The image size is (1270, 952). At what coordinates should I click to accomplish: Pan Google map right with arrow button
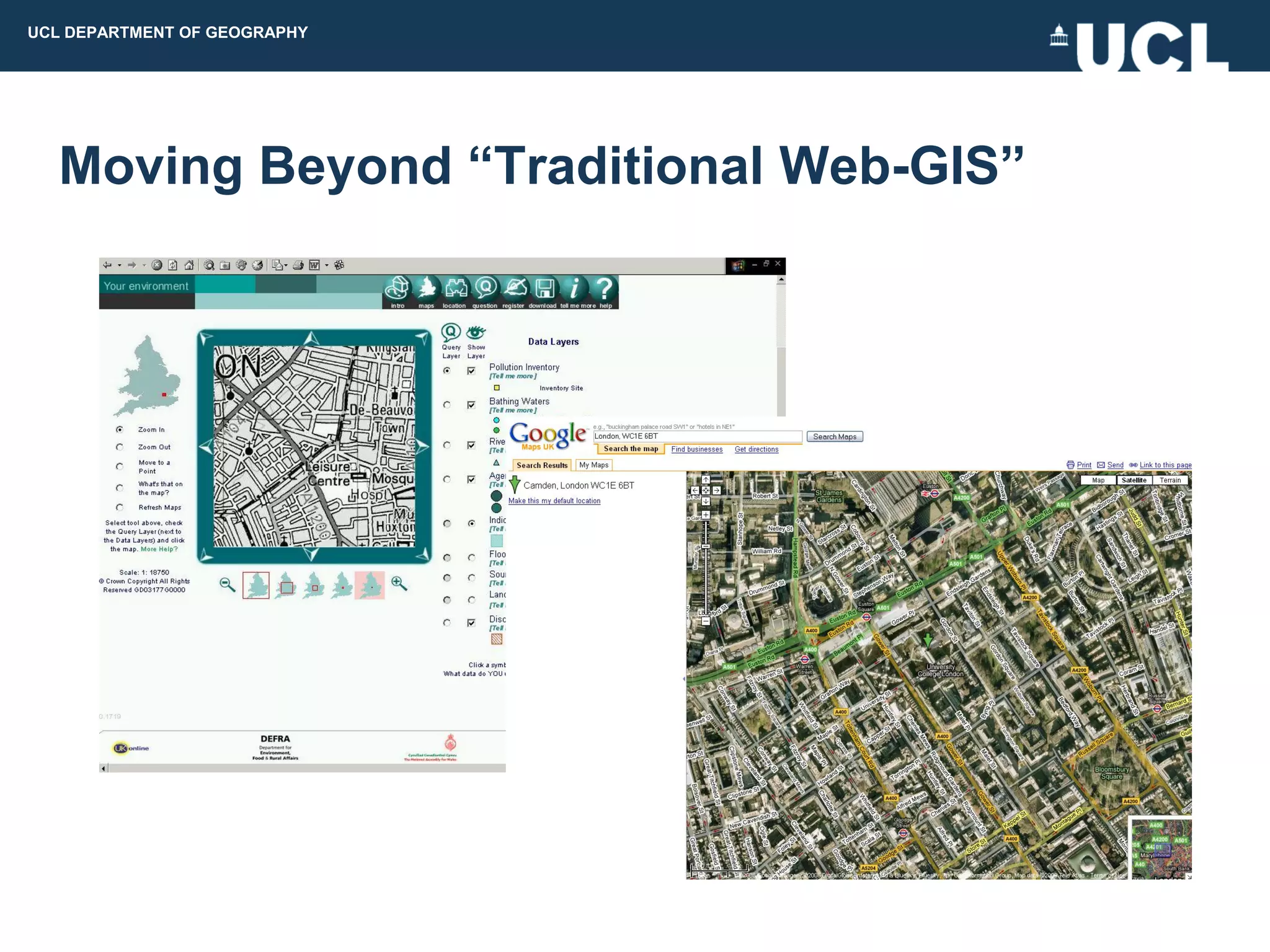(716, 490)
